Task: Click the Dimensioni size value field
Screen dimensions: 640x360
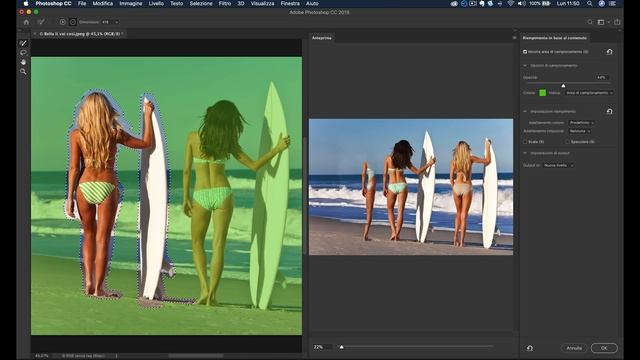Action: (107, 22)
